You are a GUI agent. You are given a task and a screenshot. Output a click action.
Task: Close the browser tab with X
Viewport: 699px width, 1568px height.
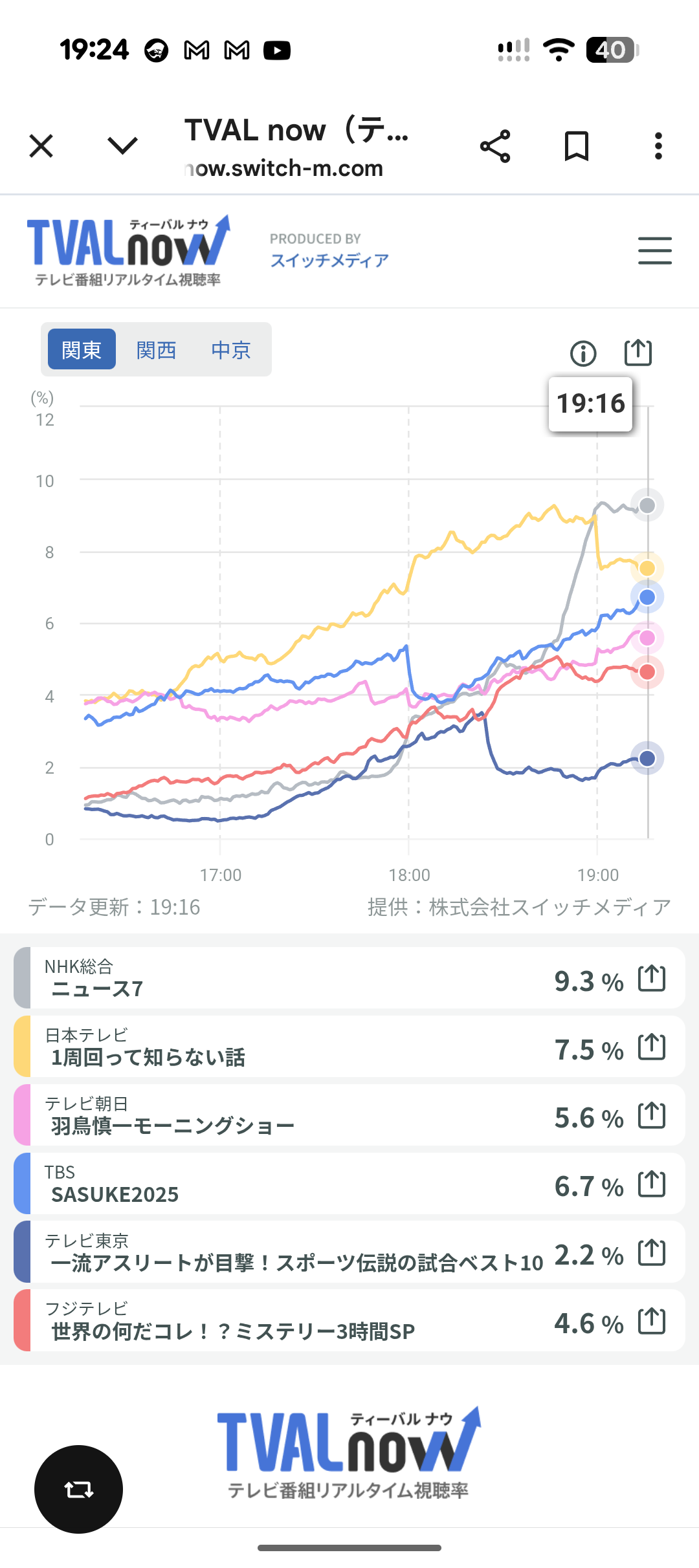[x=41, y=146]
